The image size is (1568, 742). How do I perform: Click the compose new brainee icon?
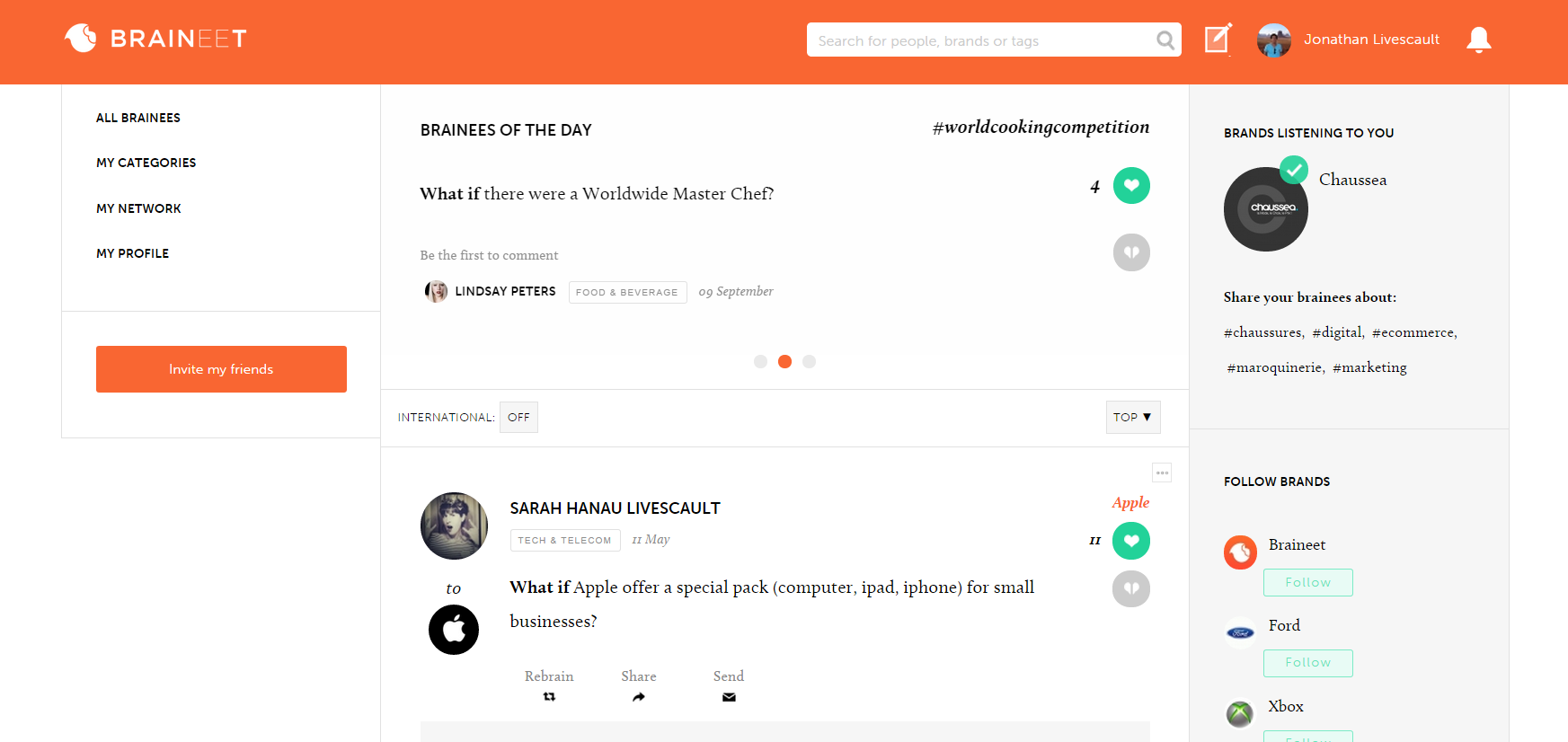click(x=1218, y=40)
